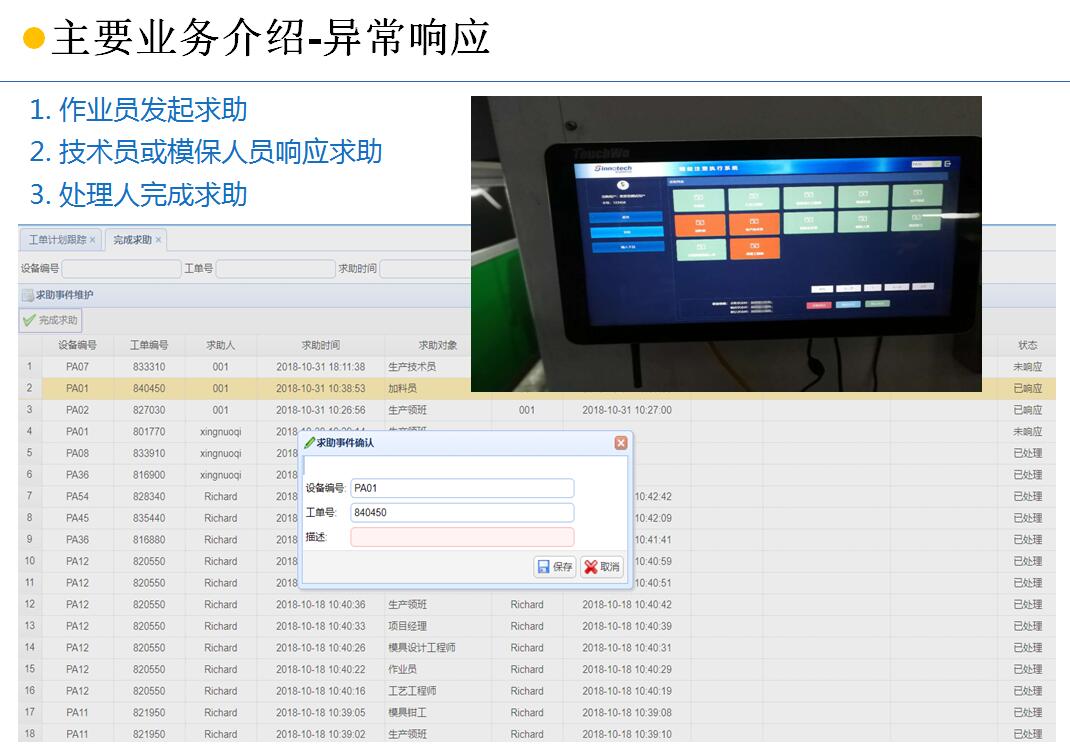Click the touchscreen monitor photo
This screenshot has height=755, width=1070.
click(x=726, y=243)
